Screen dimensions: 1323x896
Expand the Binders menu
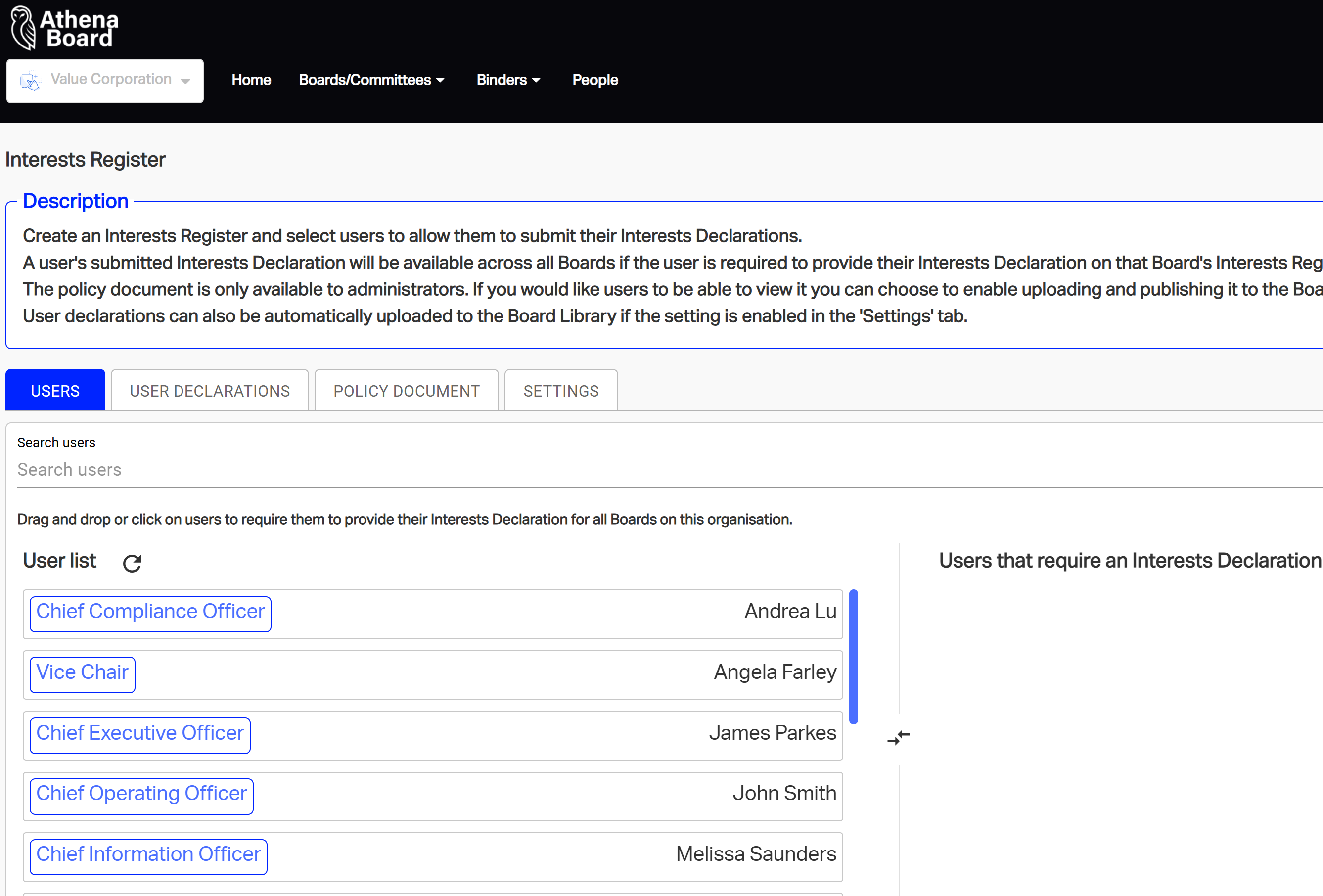click(x=508, y=80)
